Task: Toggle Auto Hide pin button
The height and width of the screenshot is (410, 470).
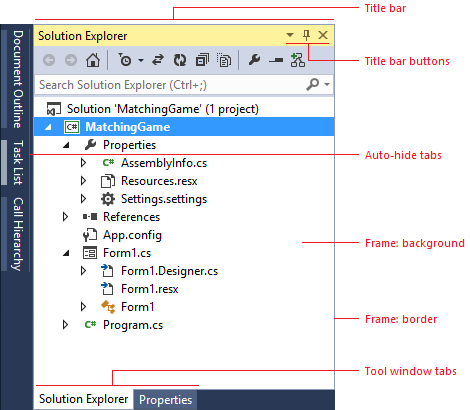Action: (306, 35)
